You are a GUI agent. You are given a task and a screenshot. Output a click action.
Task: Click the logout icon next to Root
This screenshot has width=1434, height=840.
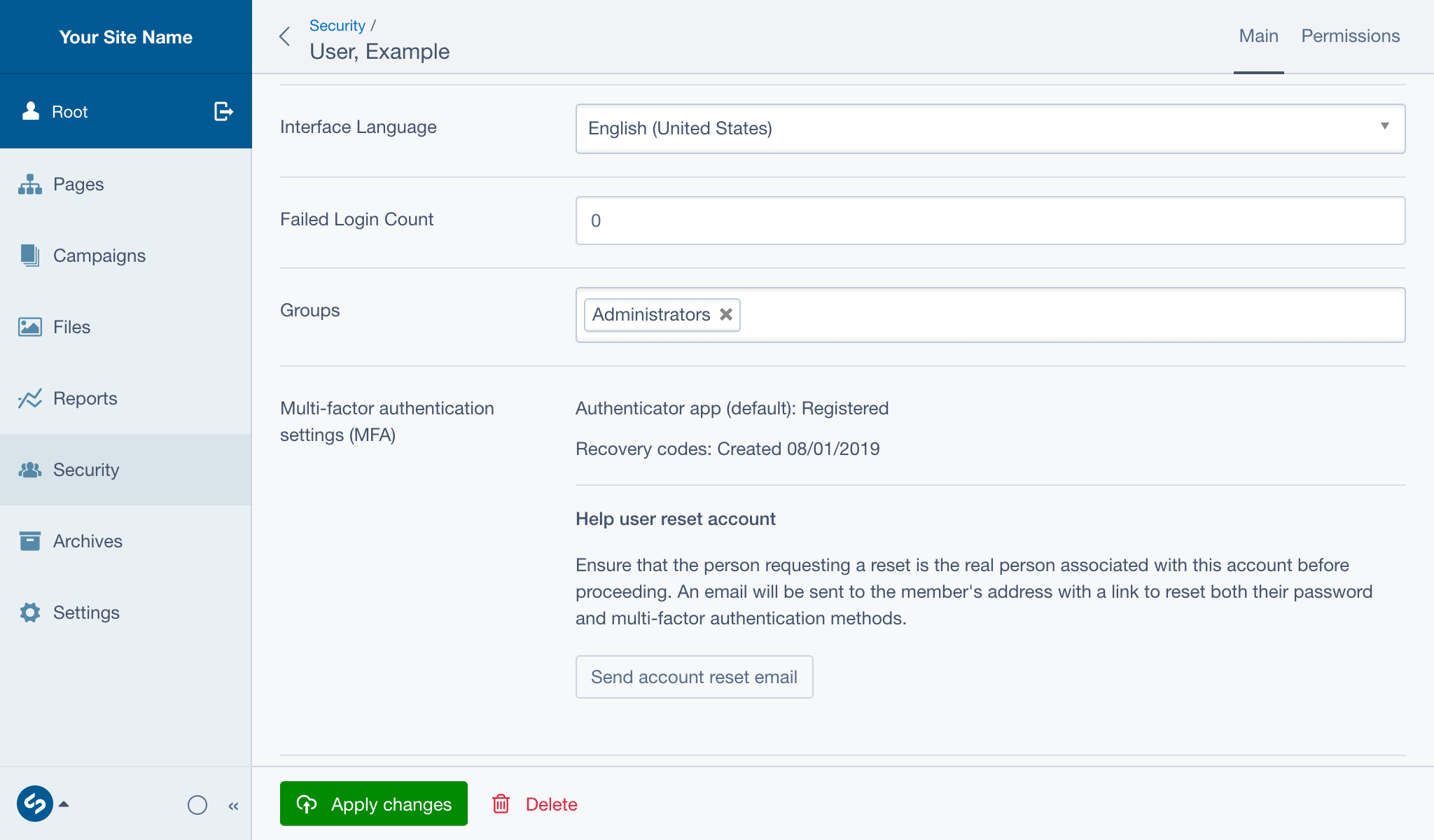pyautogui.click(x=221, y=111)
